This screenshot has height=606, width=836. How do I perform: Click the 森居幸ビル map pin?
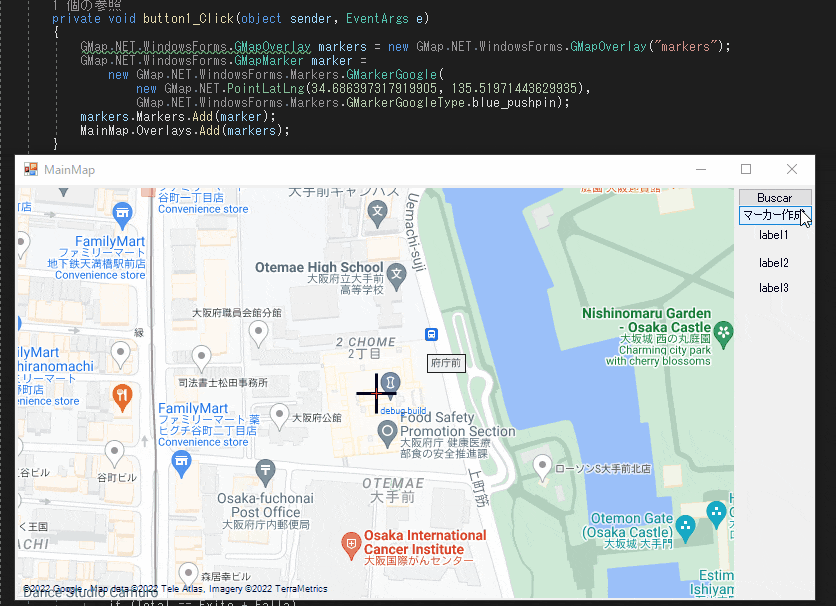coord(188,576)
